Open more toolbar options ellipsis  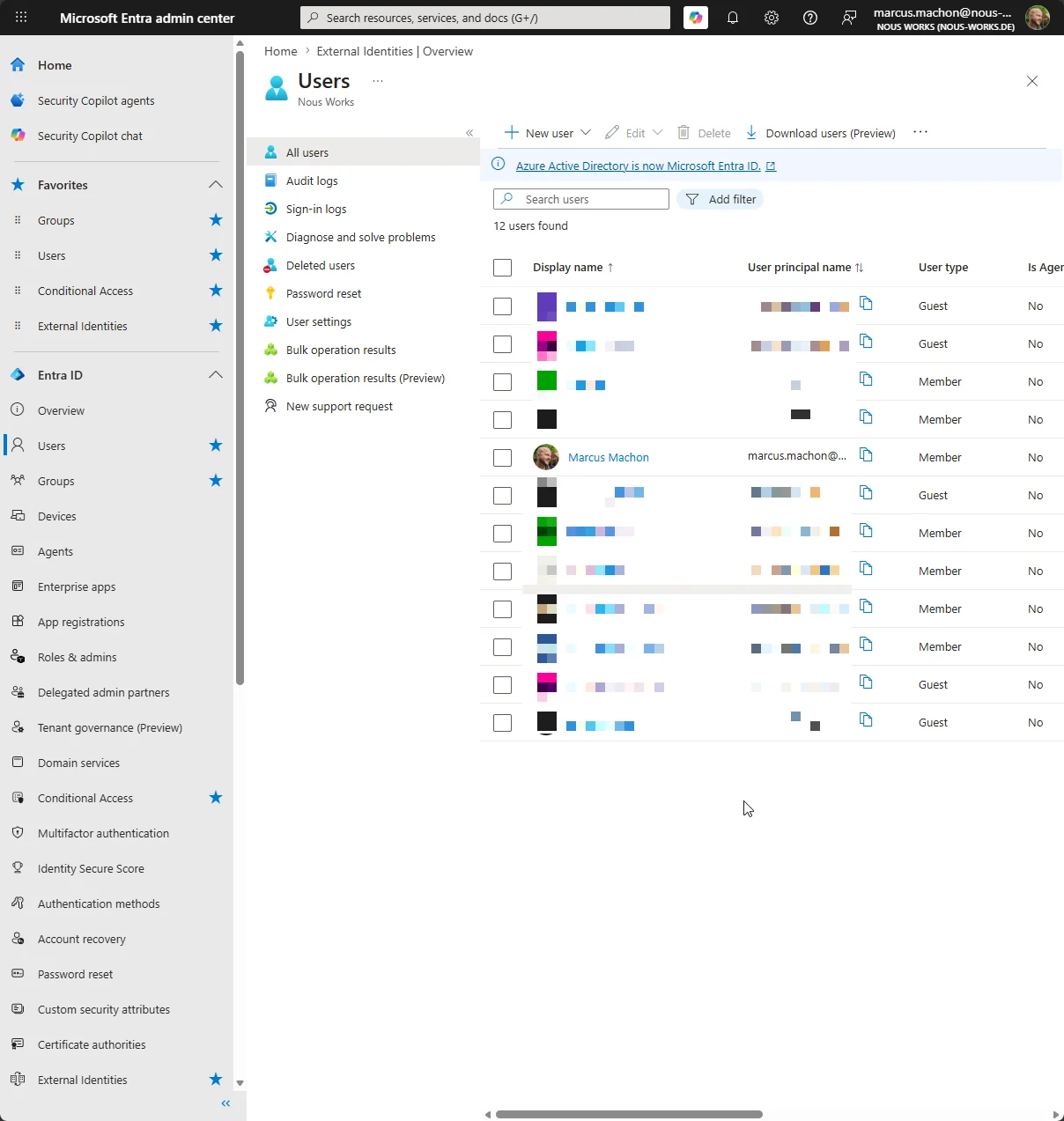pos(920,132)
